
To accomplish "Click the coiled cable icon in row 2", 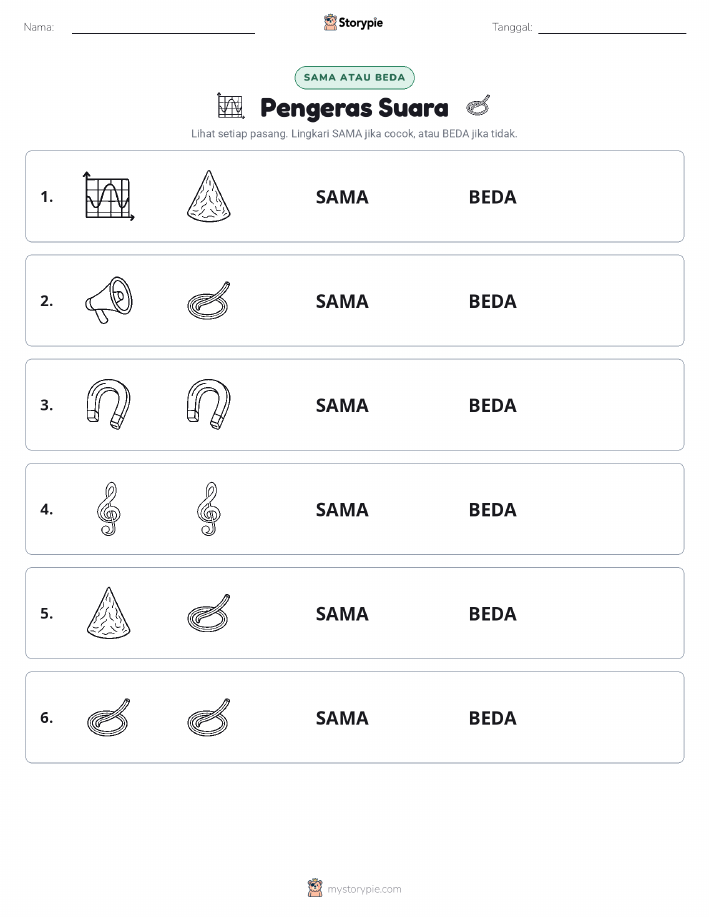I will 209,301.
